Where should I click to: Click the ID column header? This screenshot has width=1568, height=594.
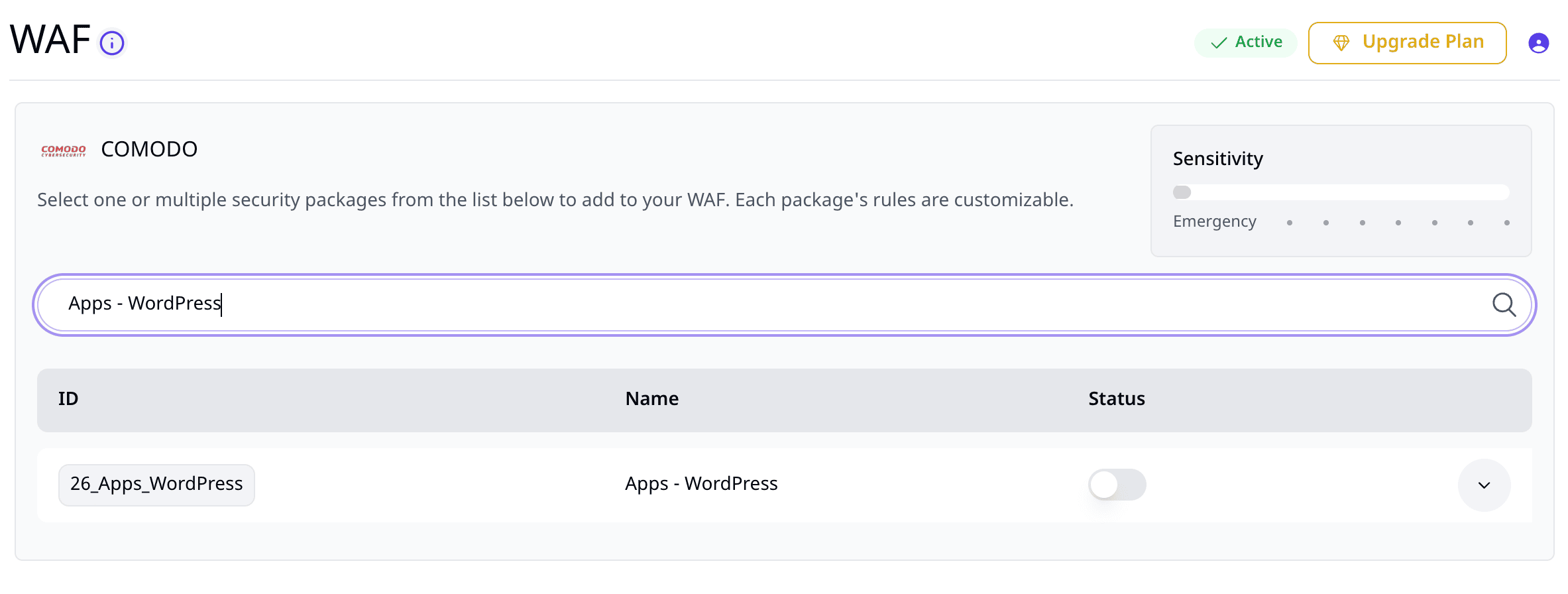[x=68, y=399]
